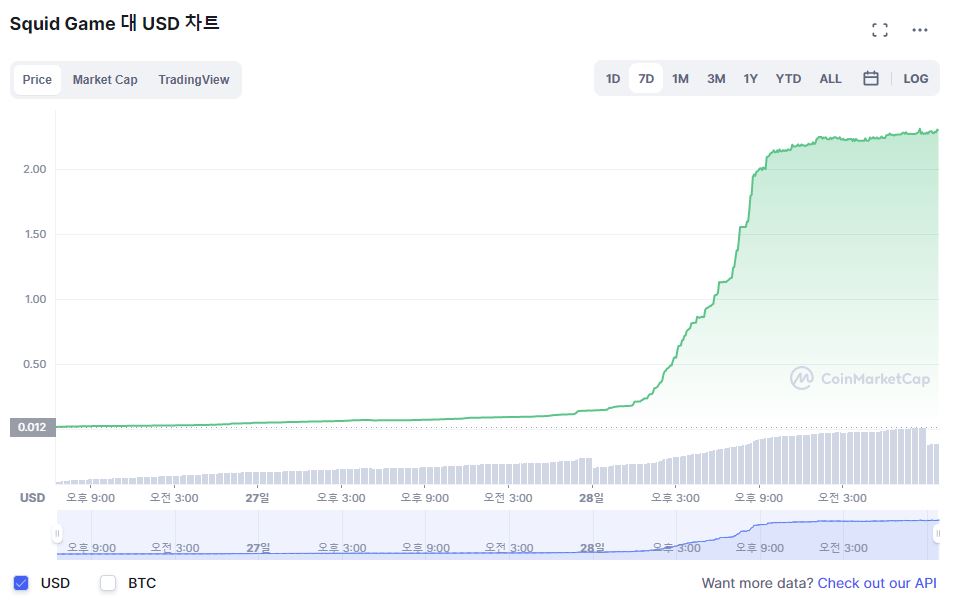Screen dimensions: 961x609
Task: Display ALL time price history
Action: coord(830,79)
